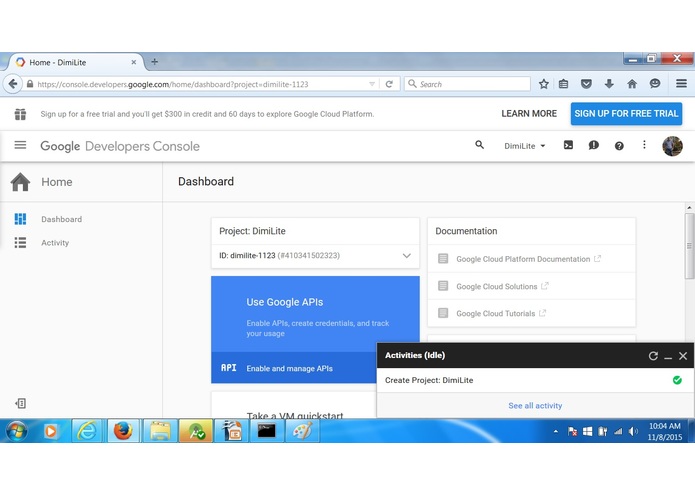Click the Create Project: DimiLite activity row
The height and width of the screenshot is (494, 695).
pos(535,380)
